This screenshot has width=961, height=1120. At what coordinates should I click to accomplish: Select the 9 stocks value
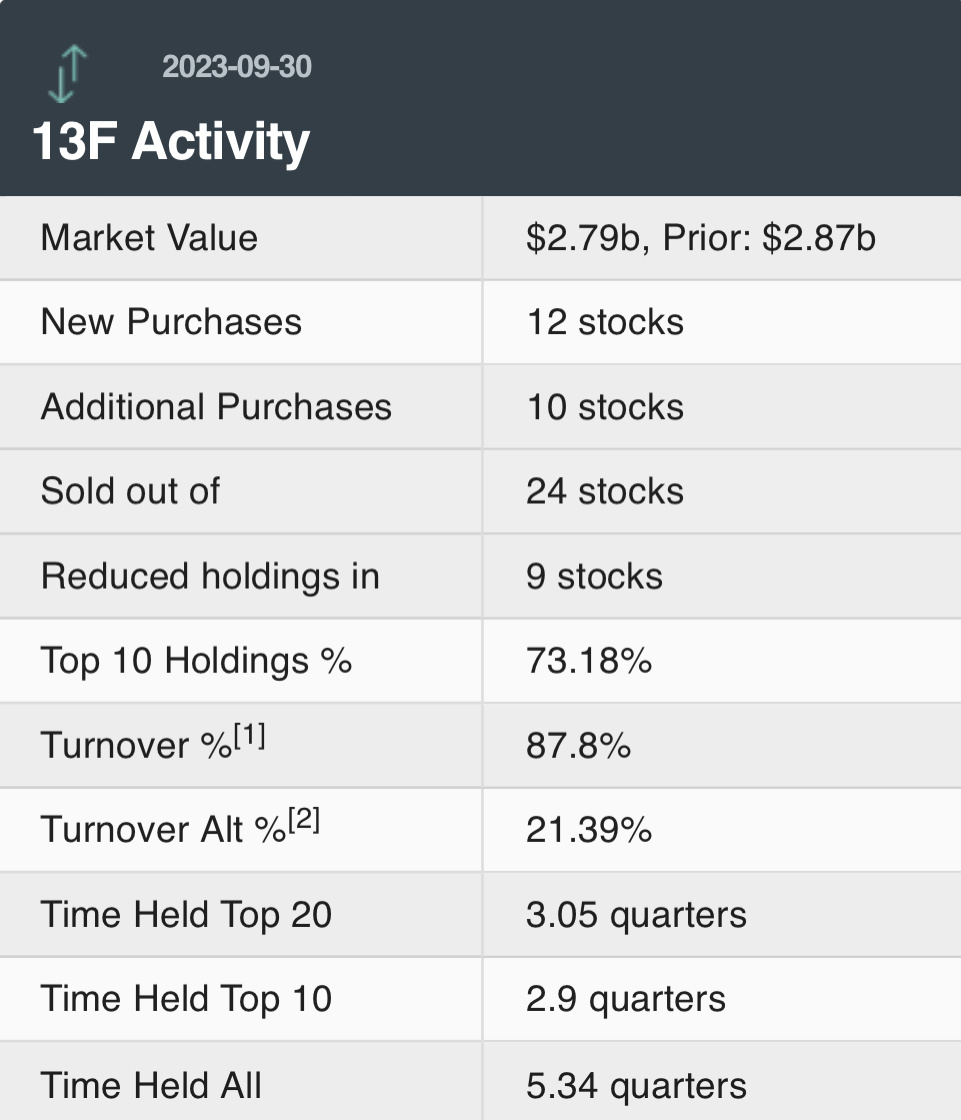click(x=594, y=576)
